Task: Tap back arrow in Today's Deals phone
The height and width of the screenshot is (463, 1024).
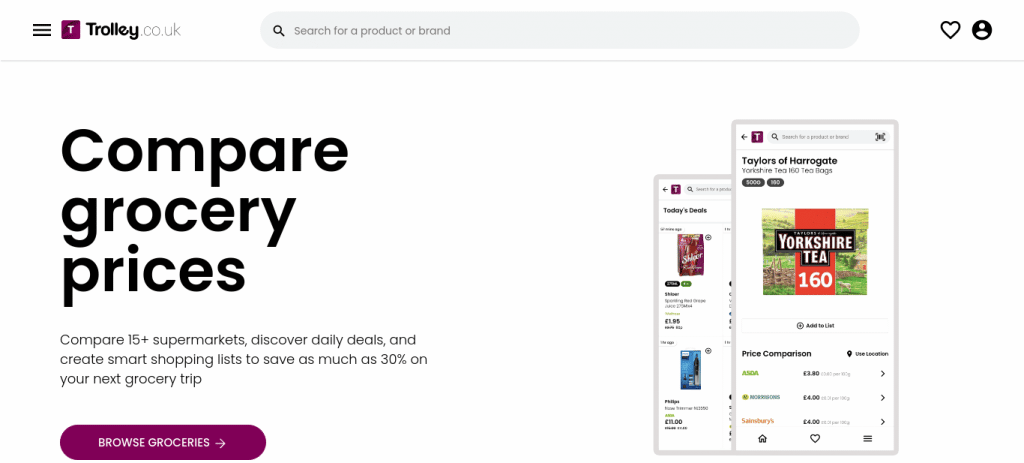Action: (665, 189)
